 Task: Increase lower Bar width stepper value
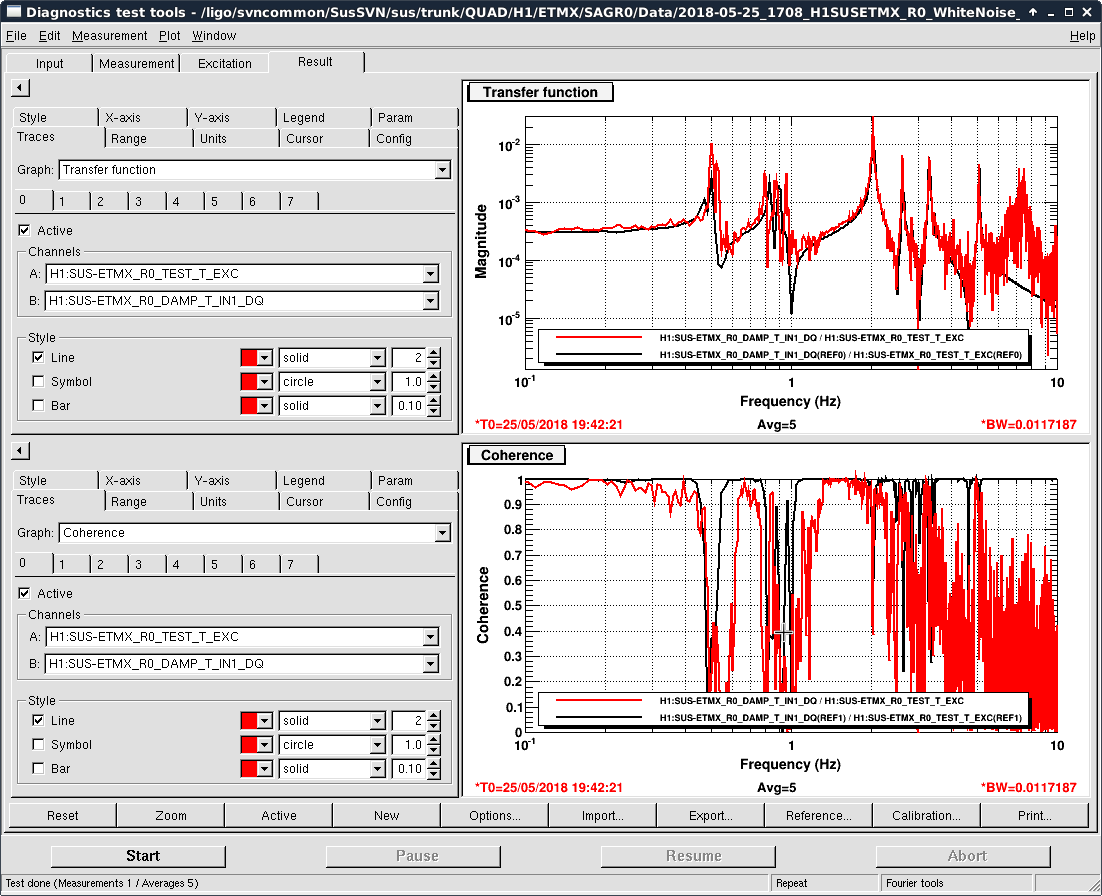coord(433,764)
